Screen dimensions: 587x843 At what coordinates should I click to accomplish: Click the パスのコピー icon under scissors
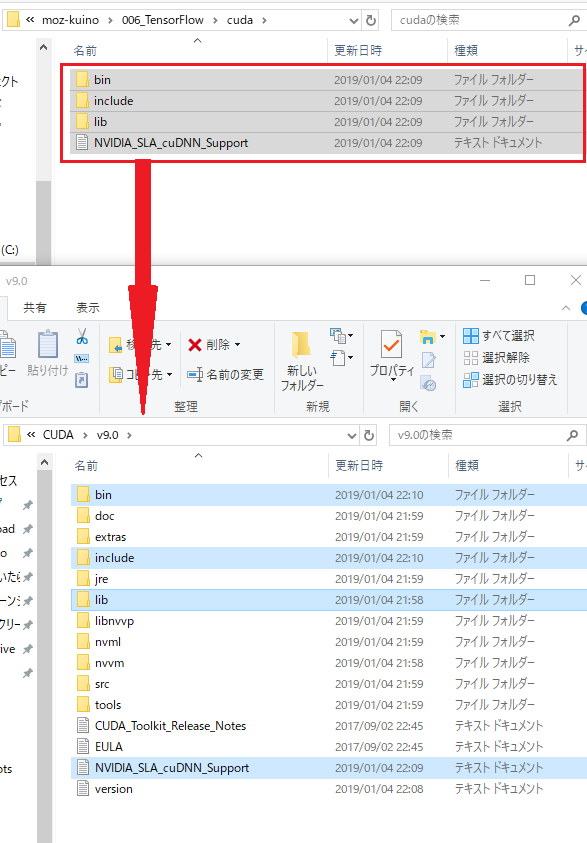(x=82, y=359)
